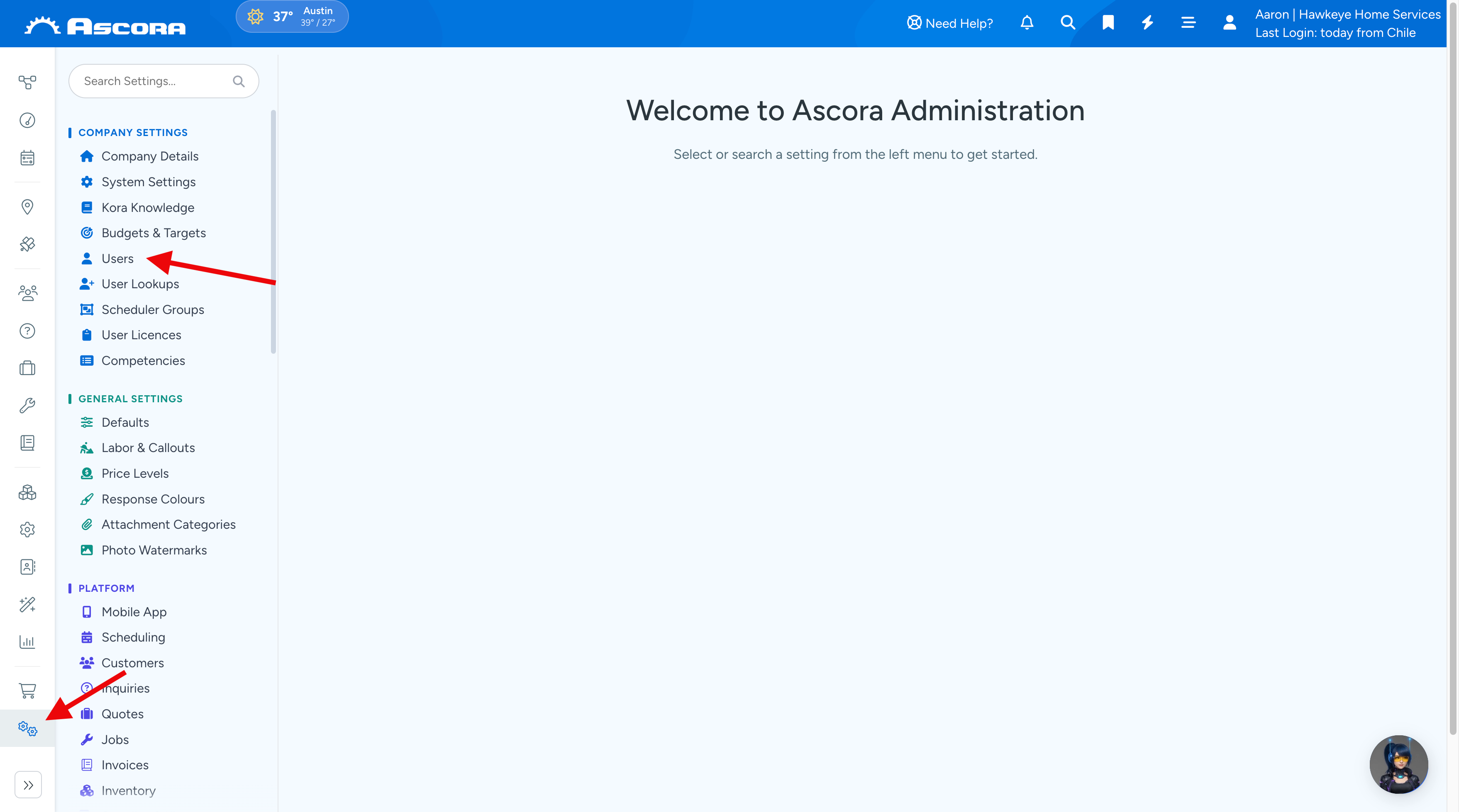1459x812 pixels.
Task: Open the three-line menu icon in the header
Action: [1188, 23]
